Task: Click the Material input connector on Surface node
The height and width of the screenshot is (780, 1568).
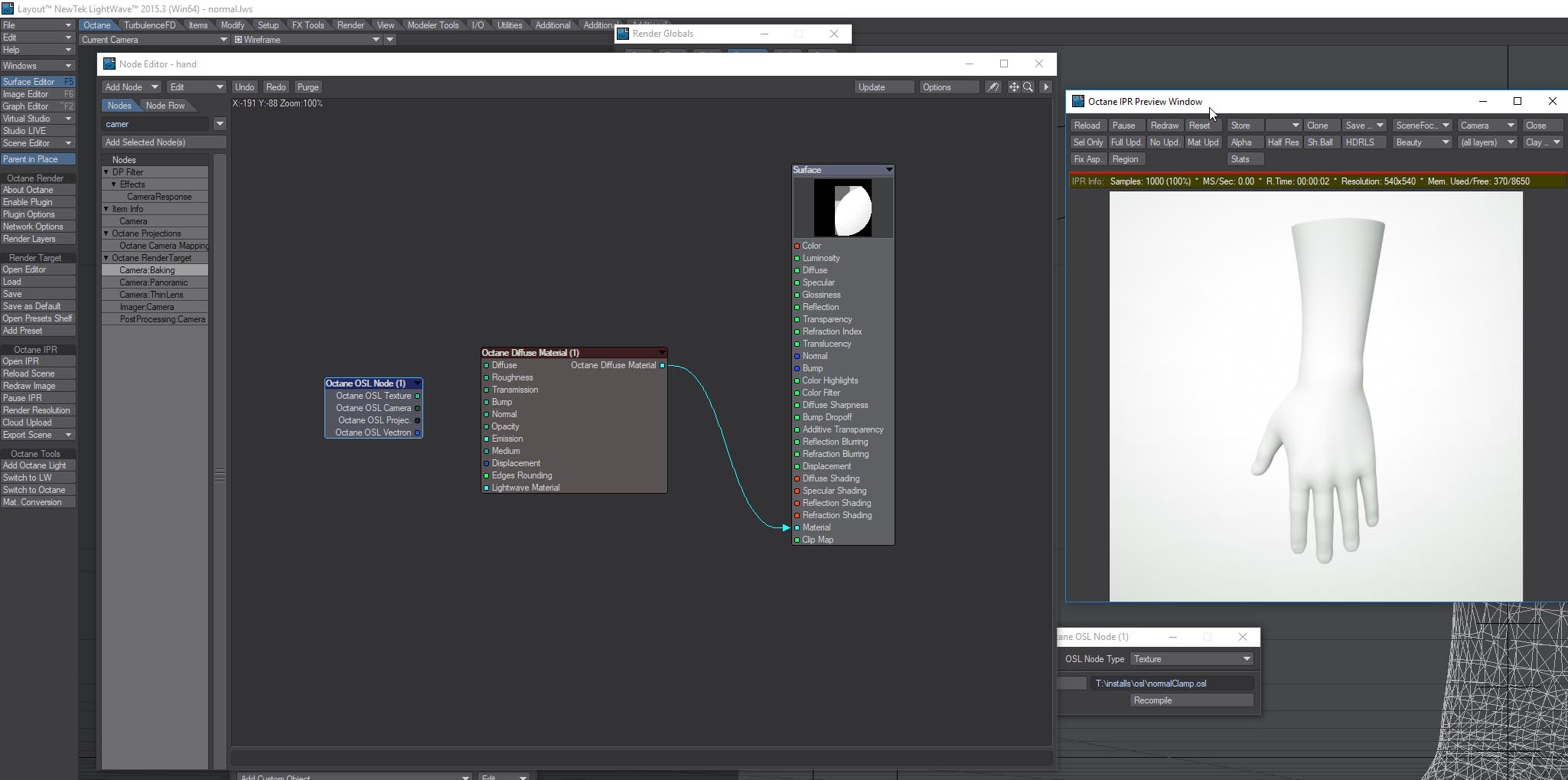Action: [797, 528]
